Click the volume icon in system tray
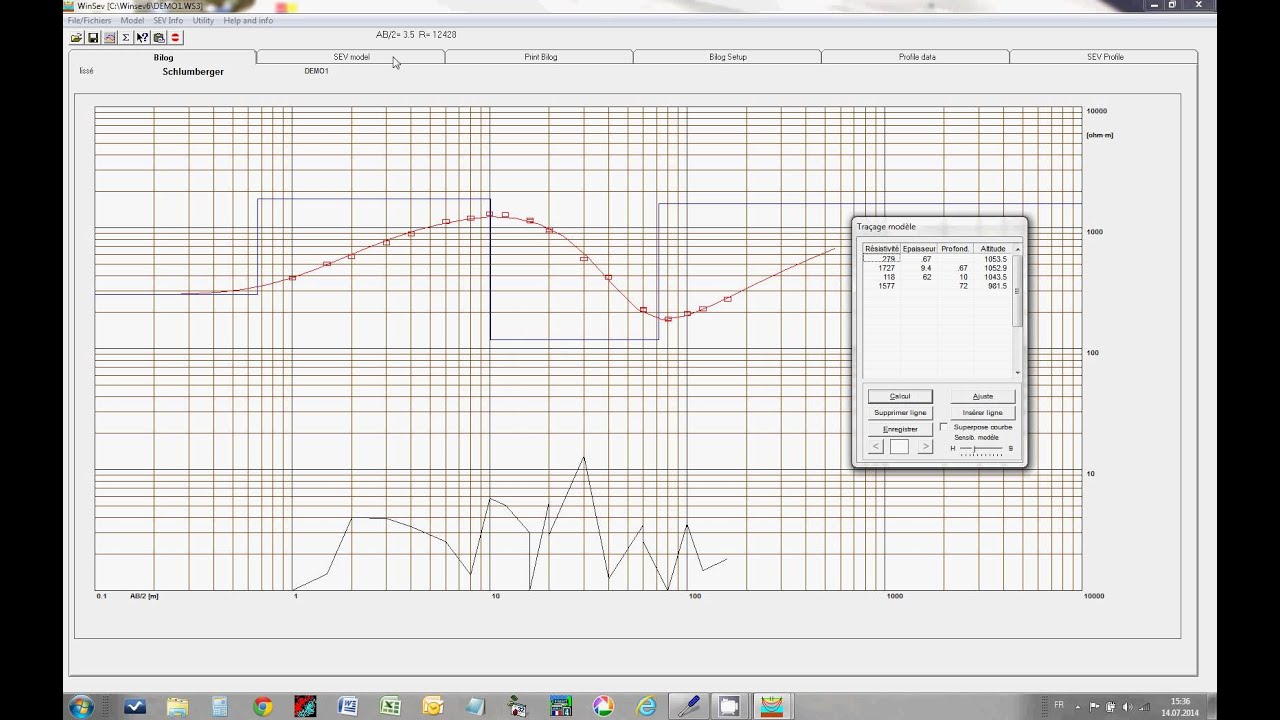The width and height of the screenshot is (1280, 720). click(x=1126, y=707)
